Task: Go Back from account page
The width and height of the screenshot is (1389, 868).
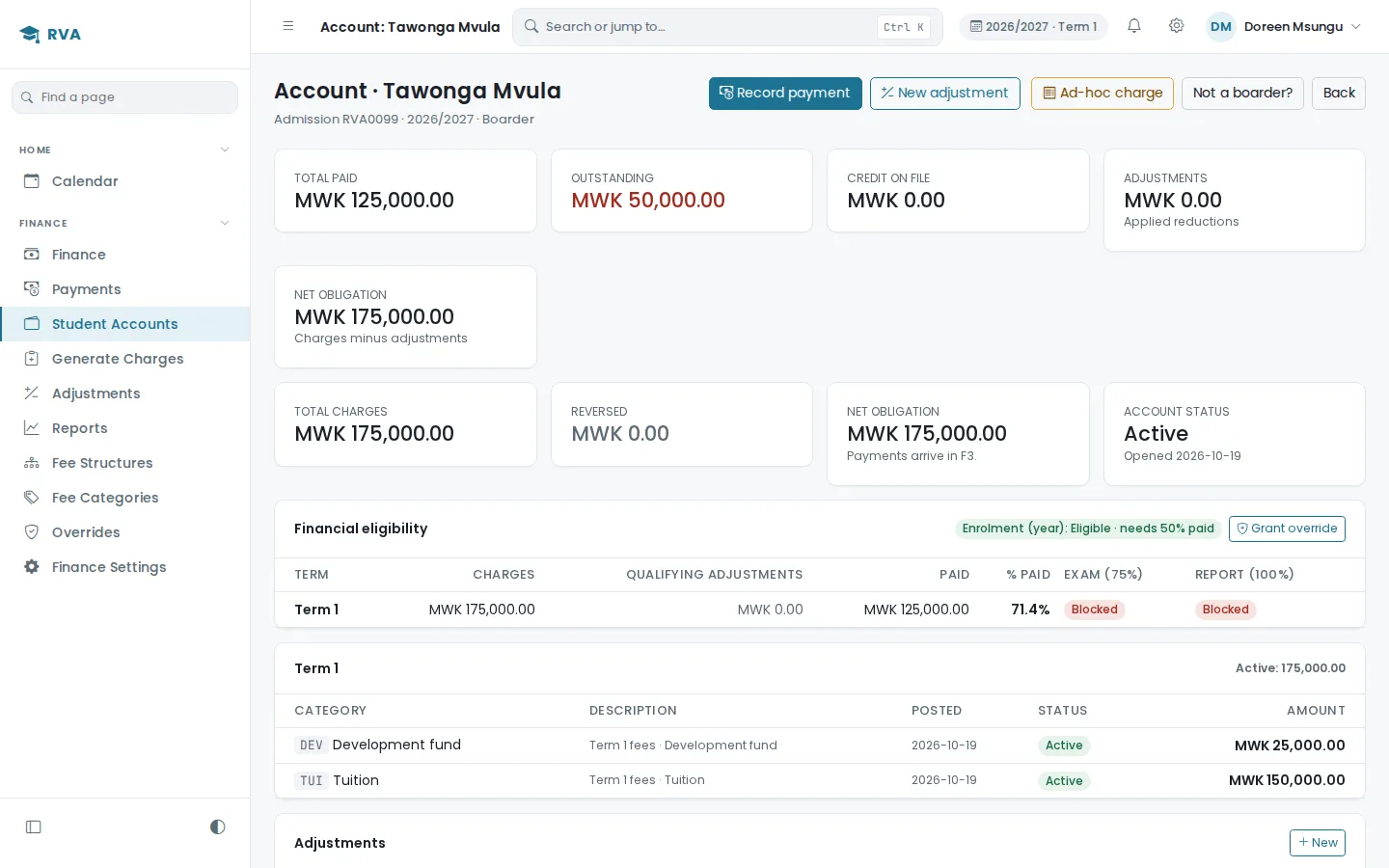Action: click(1339, 94)
